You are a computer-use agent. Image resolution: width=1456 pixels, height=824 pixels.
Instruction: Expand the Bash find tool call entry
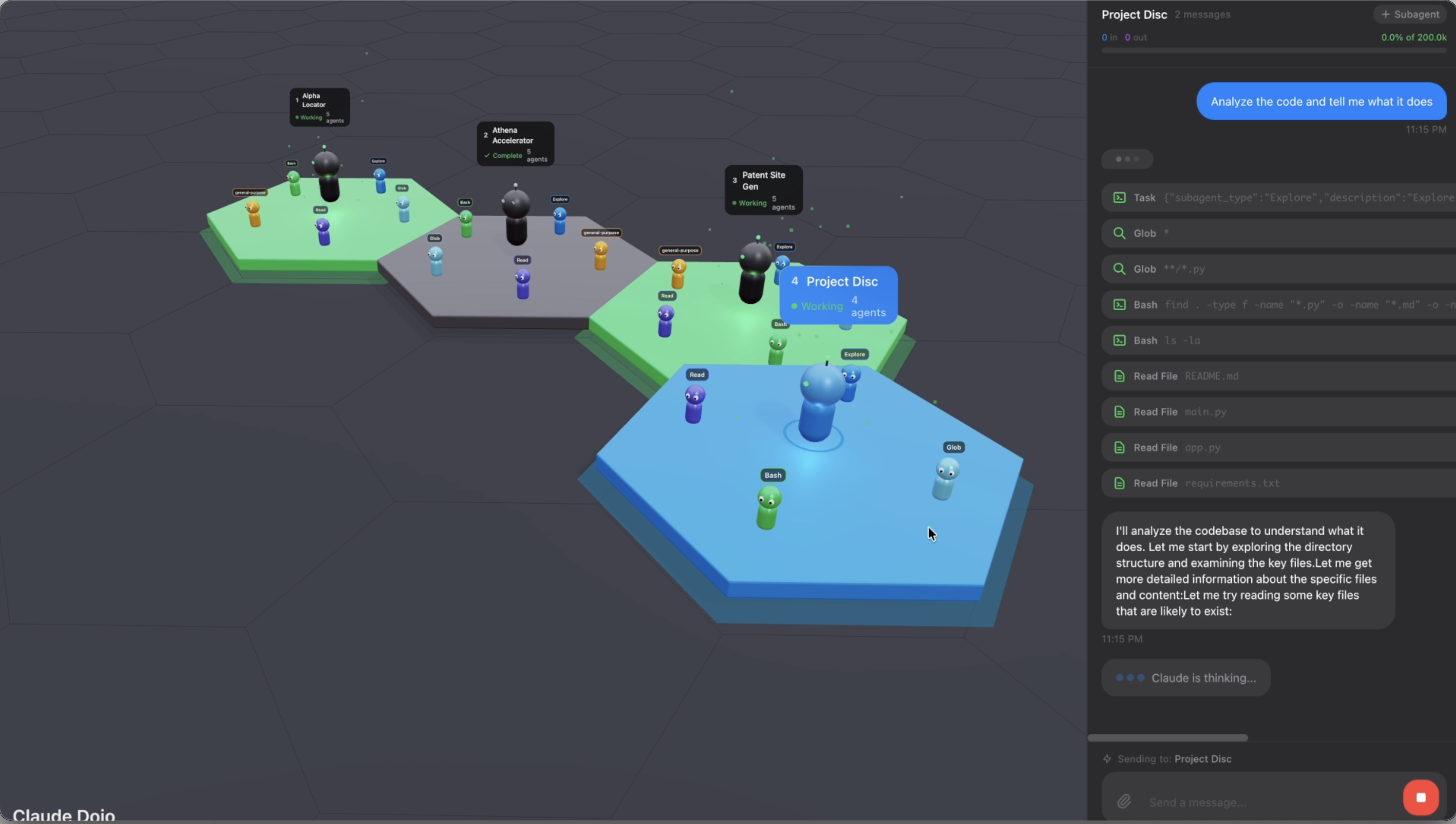(x=1273, y=304)
